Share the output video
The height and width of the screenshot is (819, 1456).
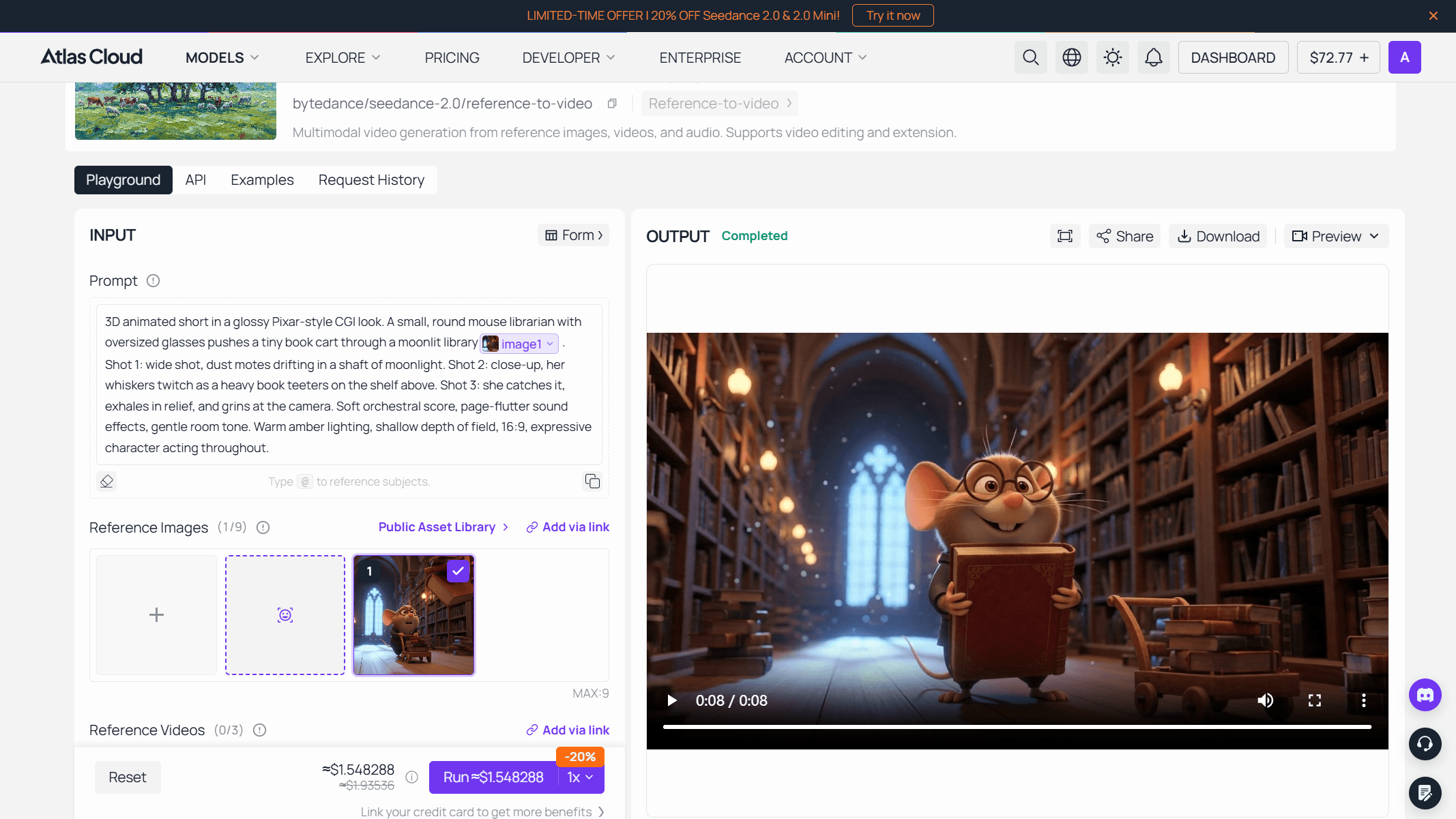tap(1124, 236)
